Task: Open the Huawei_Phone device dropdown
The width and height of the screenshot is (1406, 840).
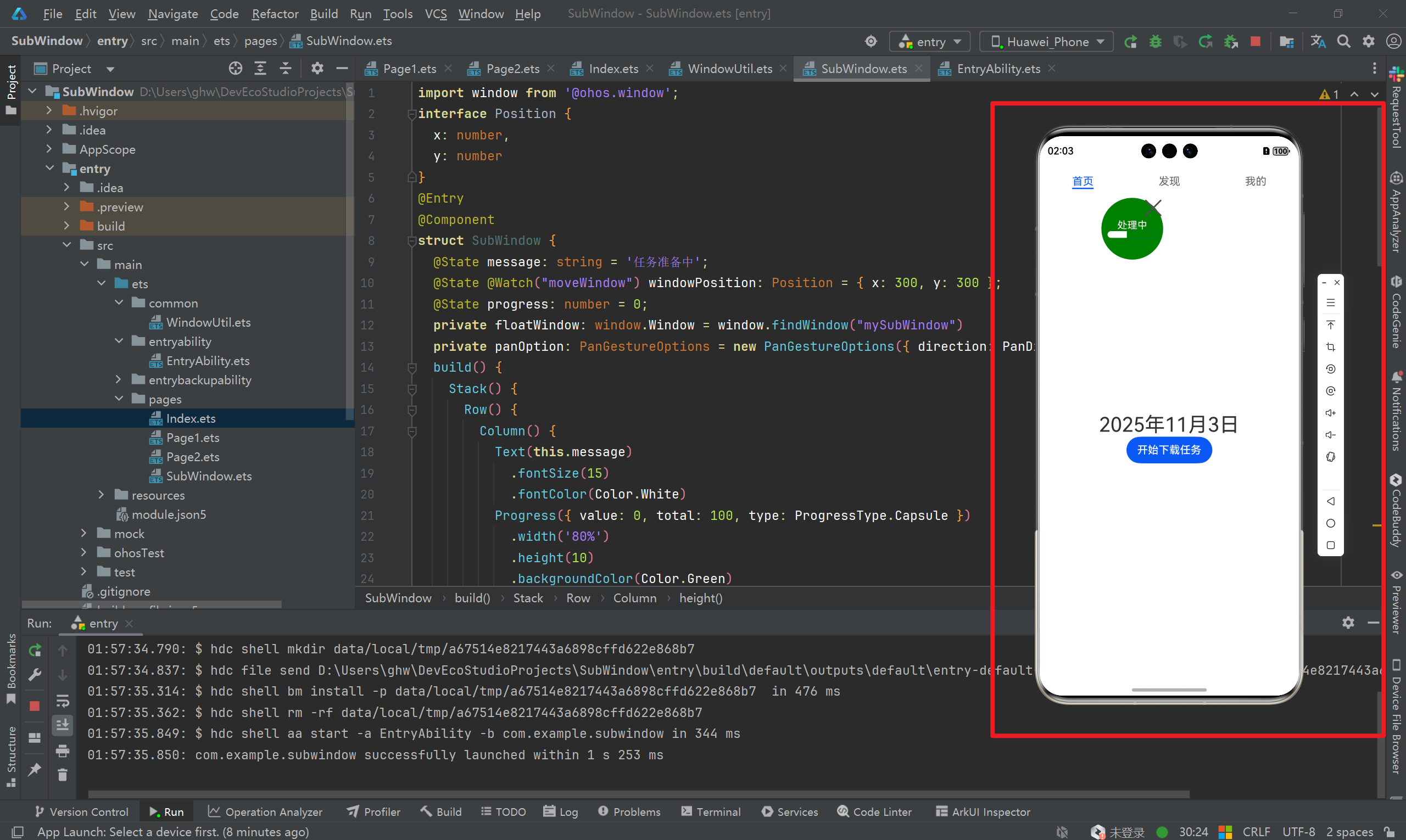Action: coord(1047,41)
